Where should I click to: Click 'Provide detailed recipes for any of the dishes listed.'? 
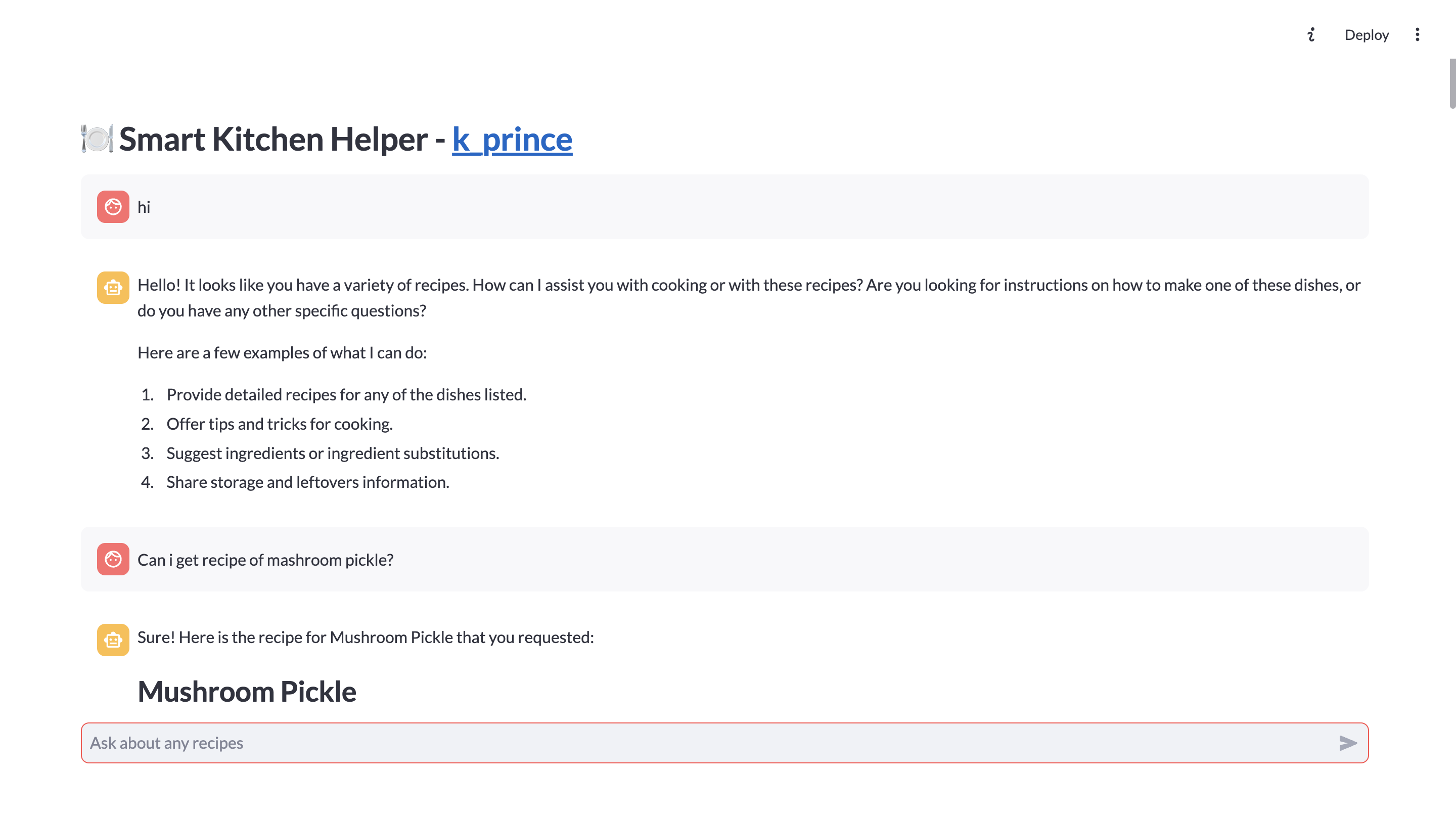pyautogui.click(x=346, y=394)
